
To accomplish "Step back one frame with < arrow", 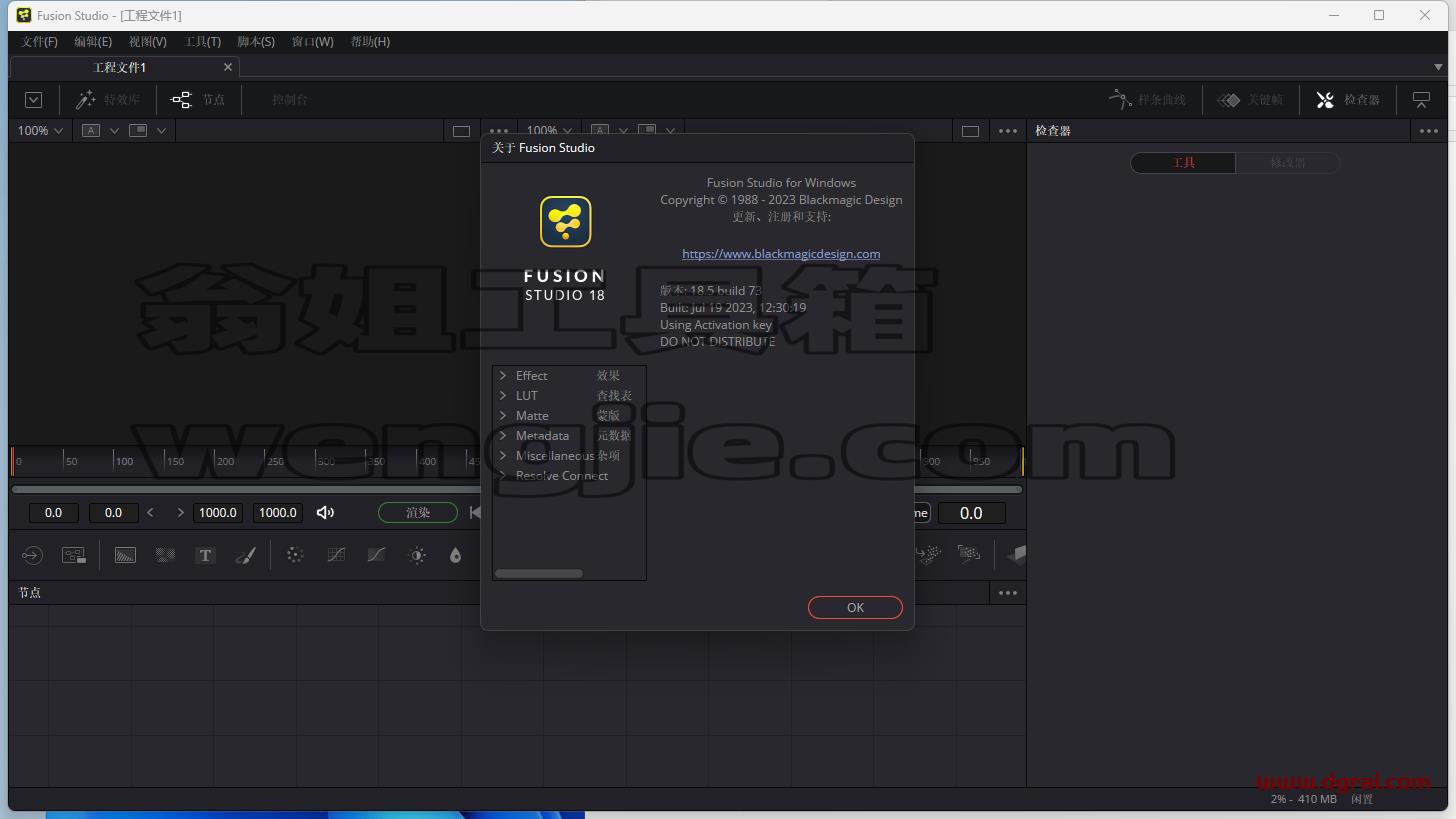I will (x=150, y=513).
